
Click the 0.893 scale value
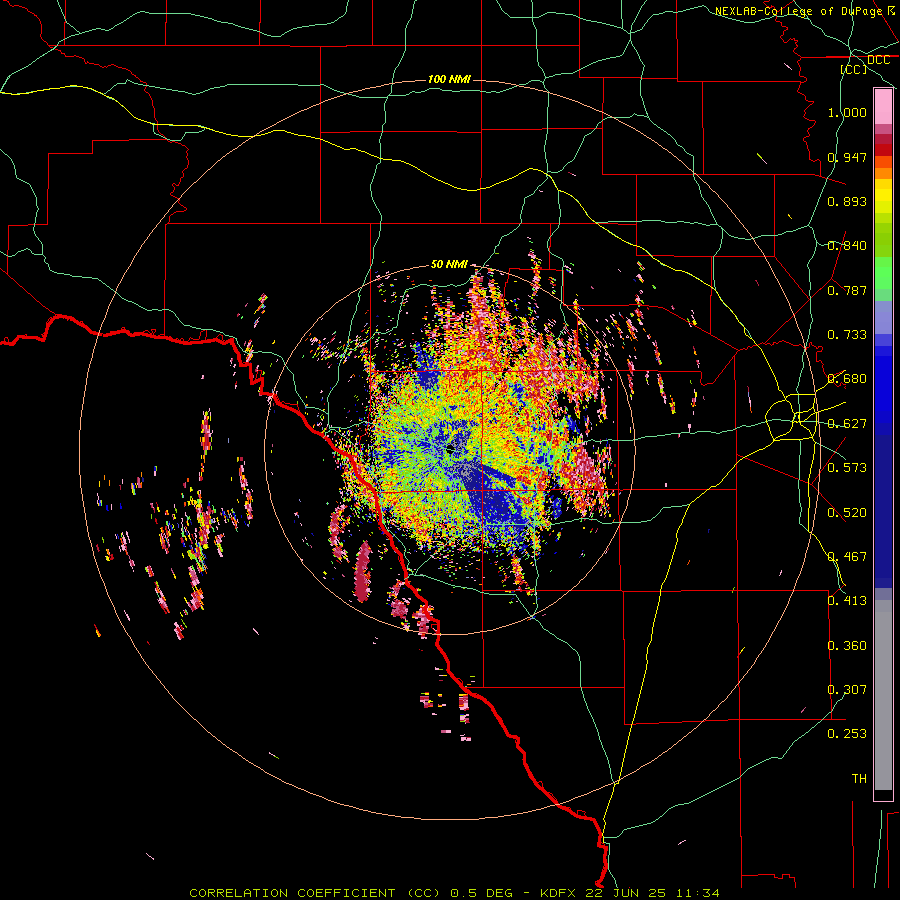click(847, 201)
